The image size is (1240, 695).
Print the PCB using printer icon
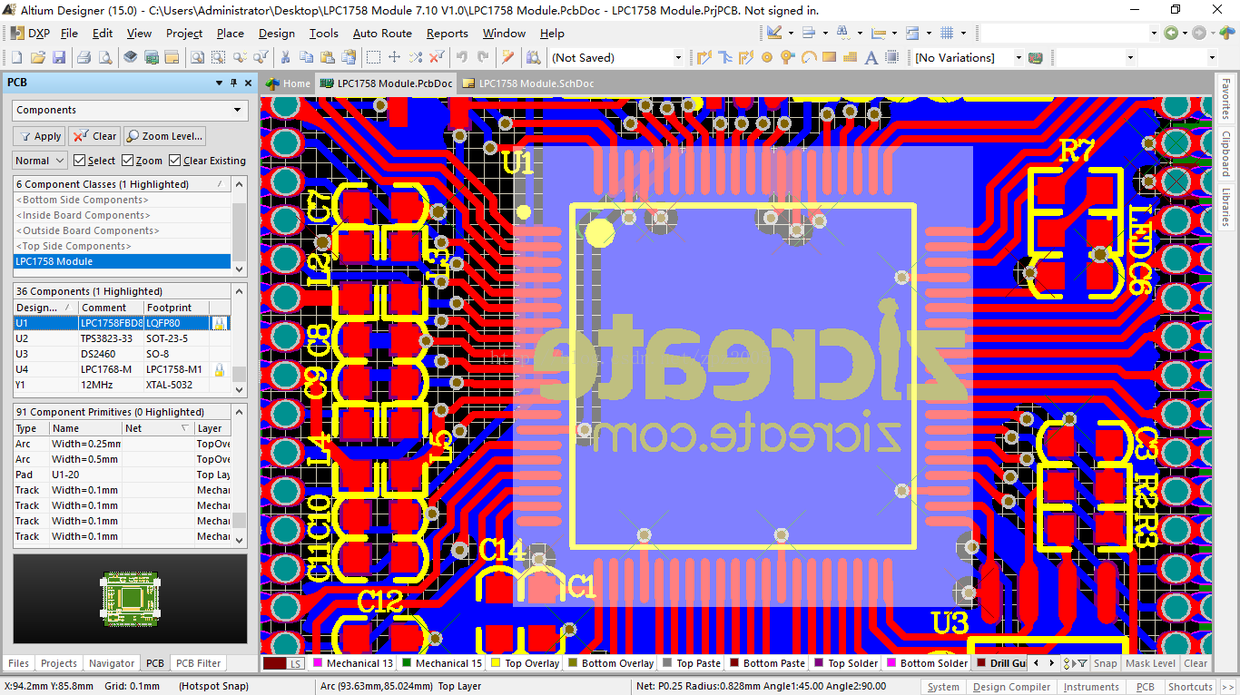(83, 57)
